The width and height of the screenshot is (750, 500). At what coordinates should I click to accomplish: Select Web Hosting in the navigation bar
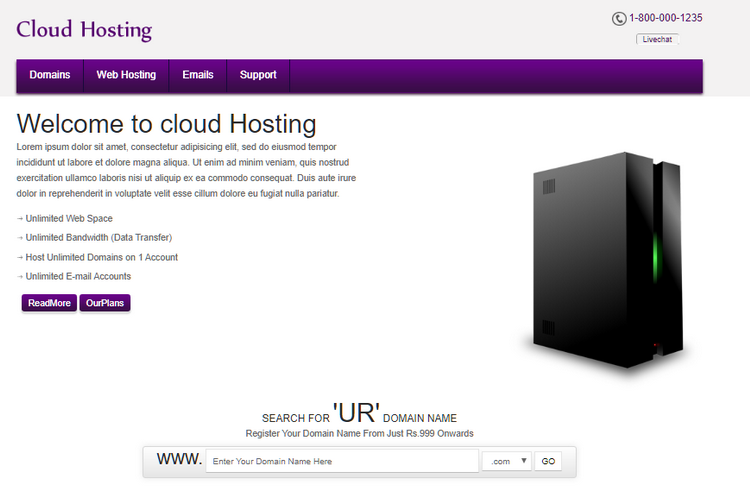point(126,75)
